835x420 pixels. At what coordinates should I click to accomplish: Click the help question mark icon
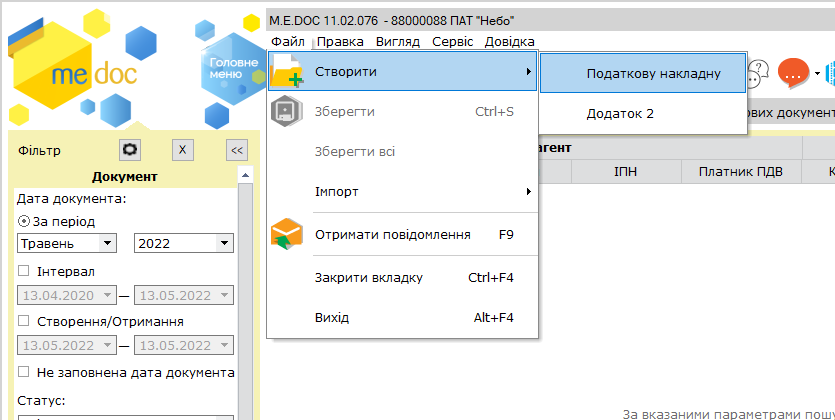pyautogui.click(x=757, y=73)
